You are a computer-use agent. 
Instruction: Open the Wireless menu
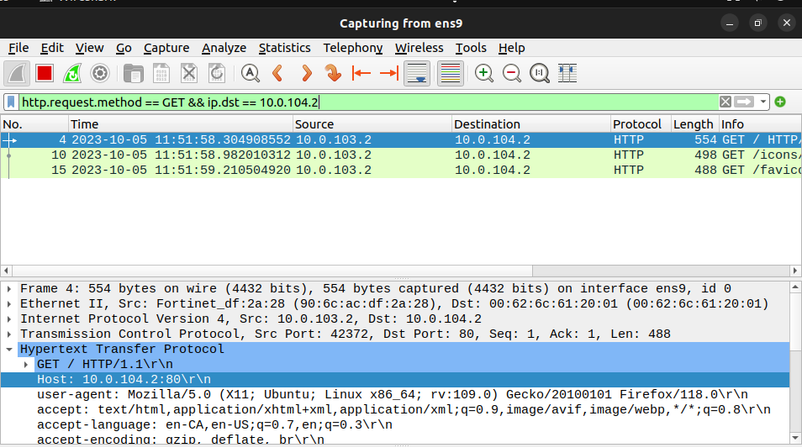click(x=419, y=48)
